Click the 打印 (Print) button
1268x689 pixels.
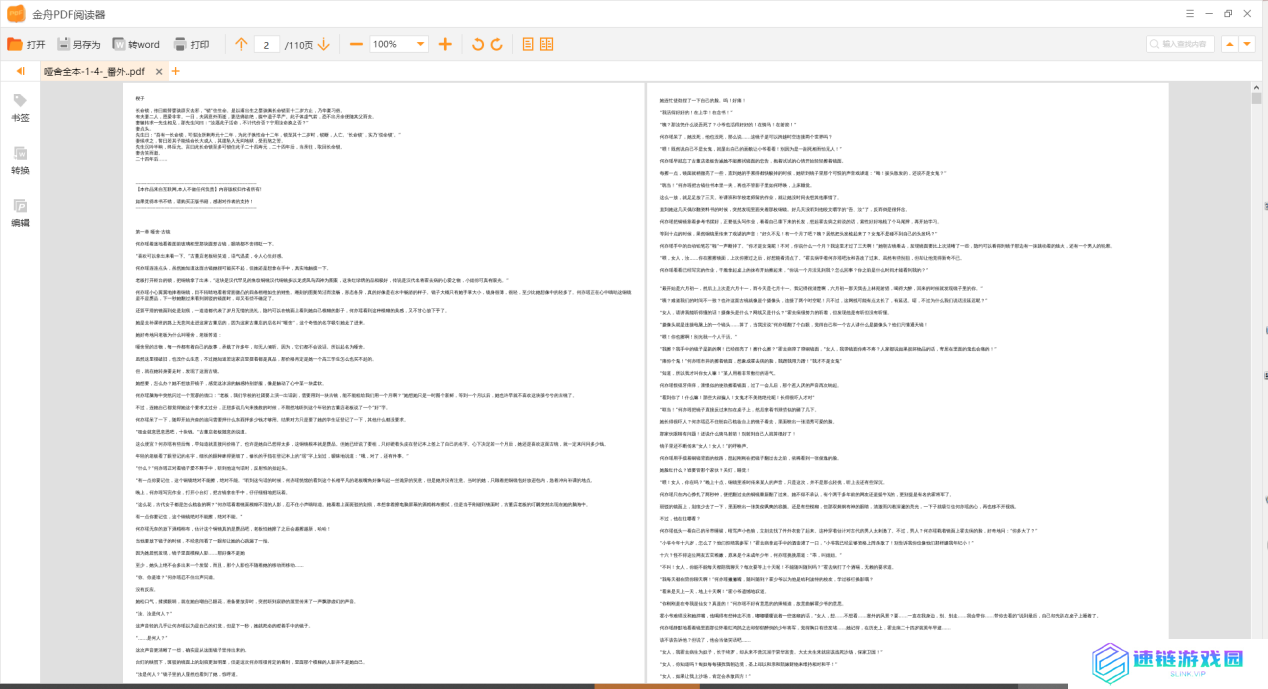point(191,44)
